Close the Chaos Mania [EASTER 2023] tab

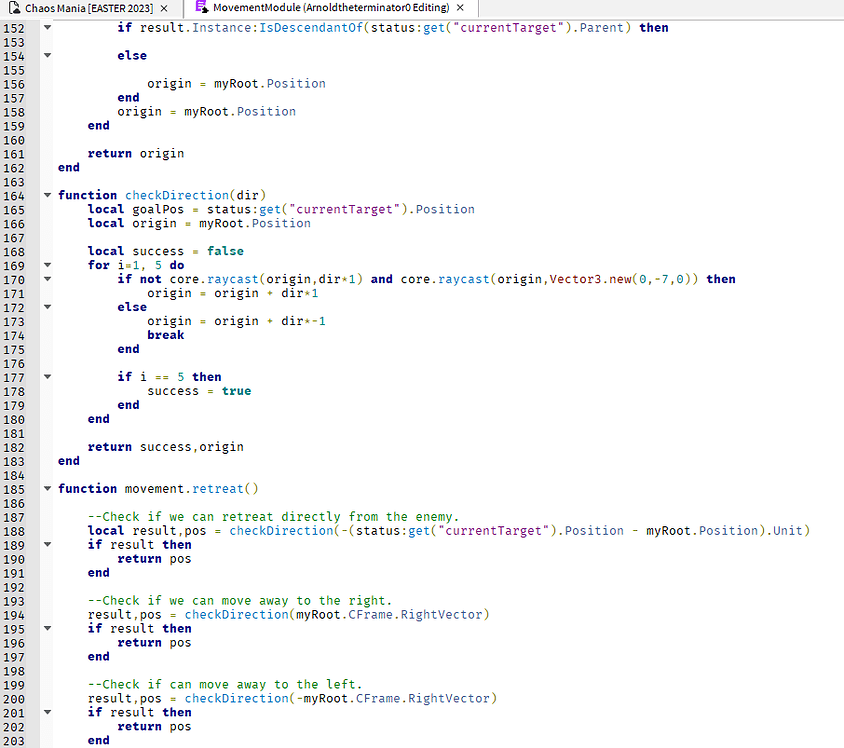165,10
